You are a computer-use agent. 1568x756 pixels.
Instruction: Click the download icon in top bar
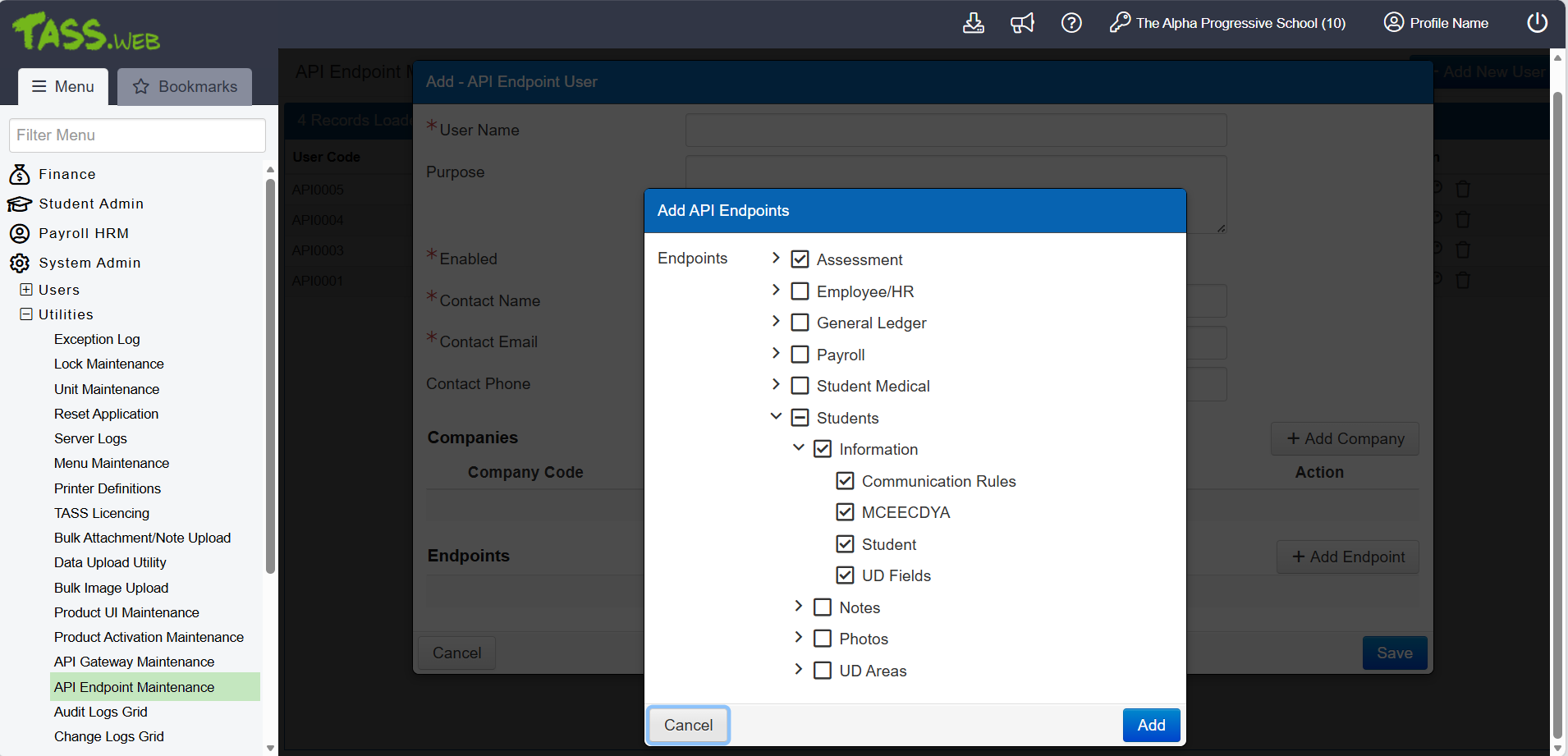(x=973, y=23)
